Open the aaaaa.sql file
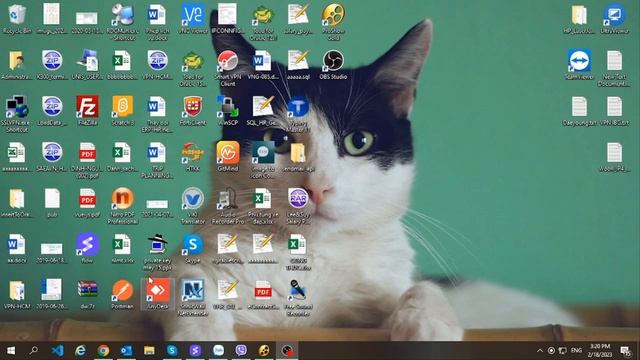 (x=298, y=64)
